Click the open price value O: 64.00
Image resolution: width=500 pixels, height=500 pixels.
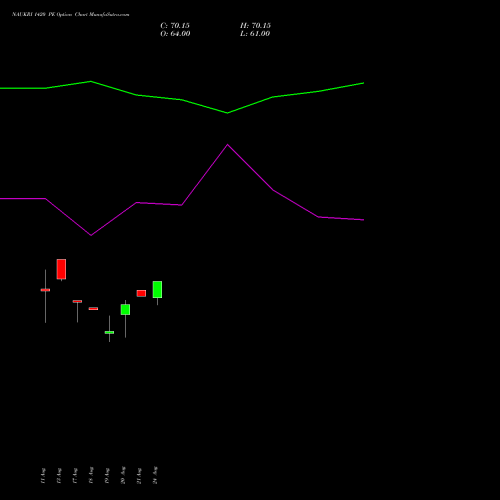175,34
